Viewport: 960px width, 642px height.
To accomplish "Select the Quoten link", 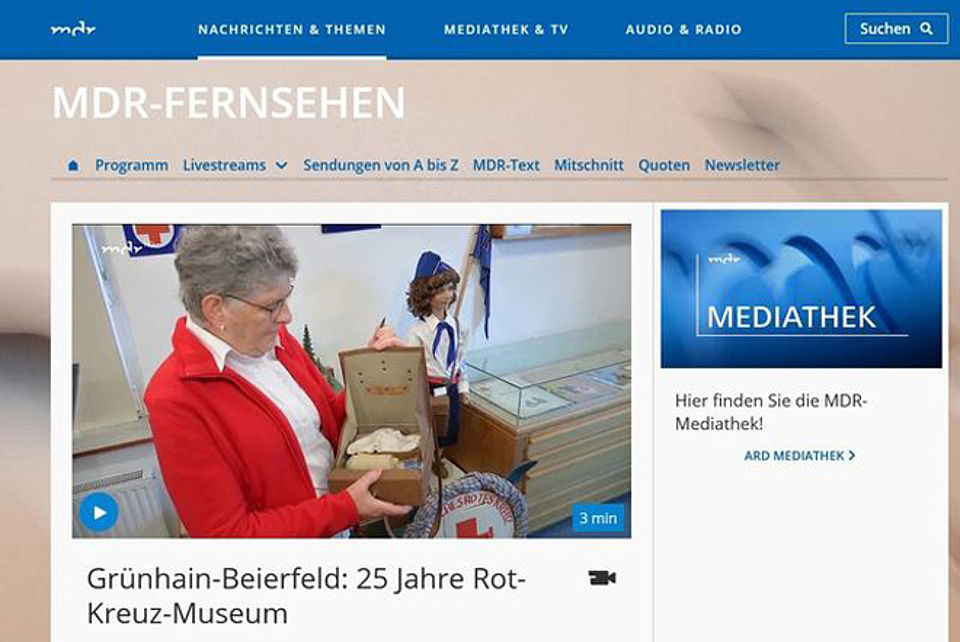I will pyautogui.click(x=664, y=165).
